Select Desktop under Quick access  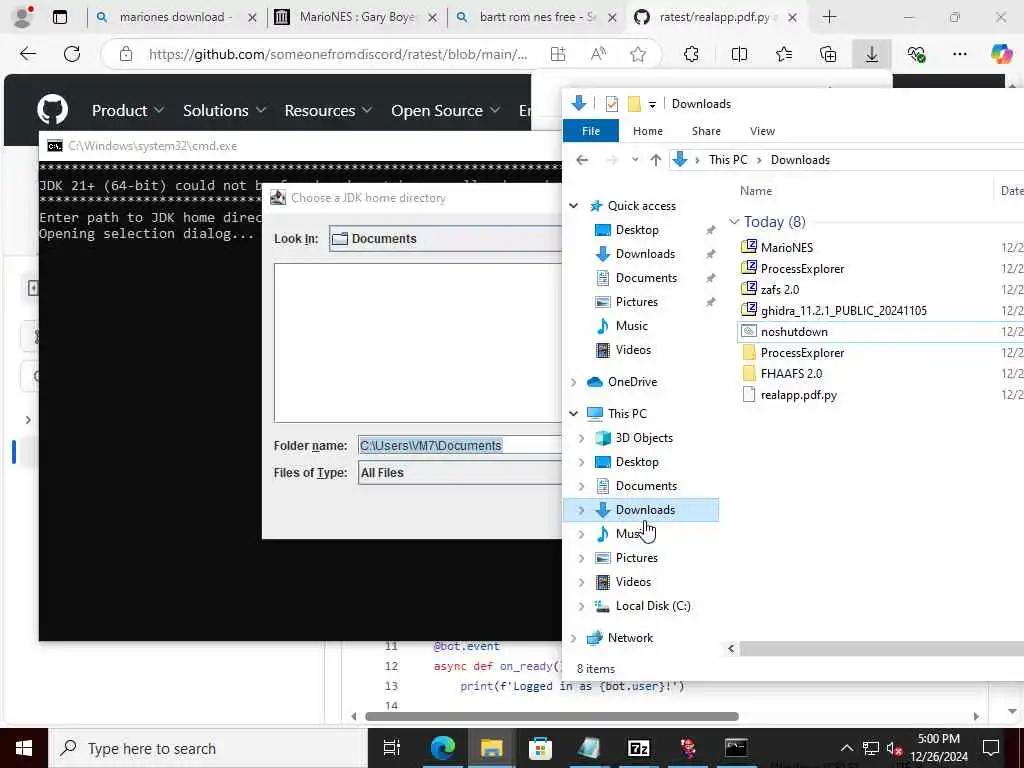[637, 230]
